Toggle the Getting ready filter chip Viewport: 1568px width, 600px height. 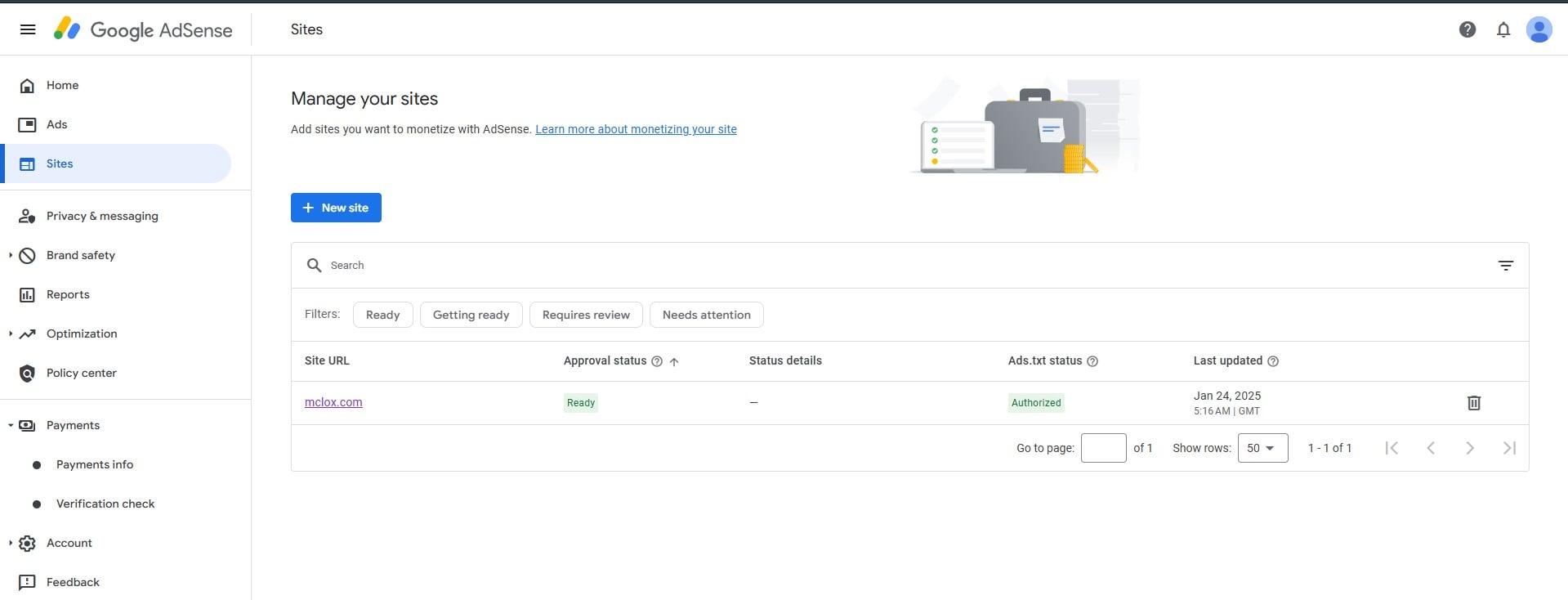click(x=471, y=315)
